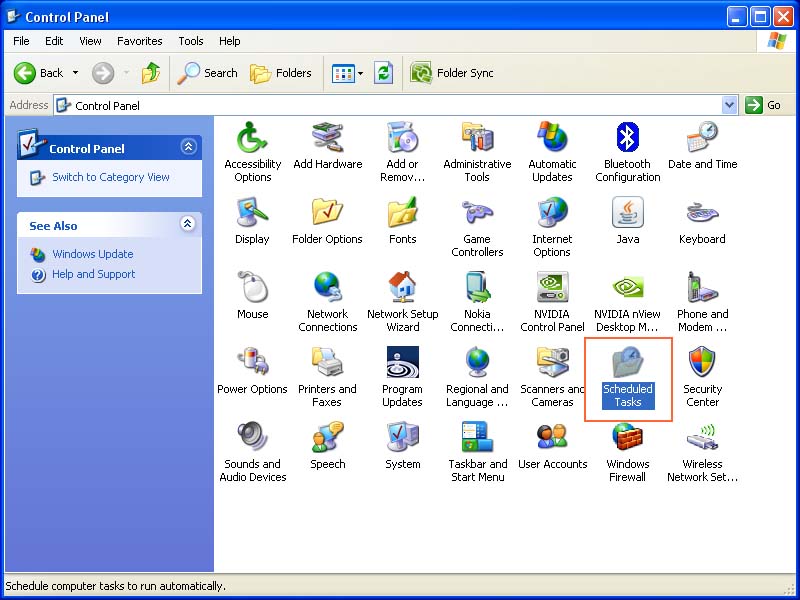The width and height of the screenshot is (800, 600).
Task: Maximize the Control Panel window
Action: 760,17
